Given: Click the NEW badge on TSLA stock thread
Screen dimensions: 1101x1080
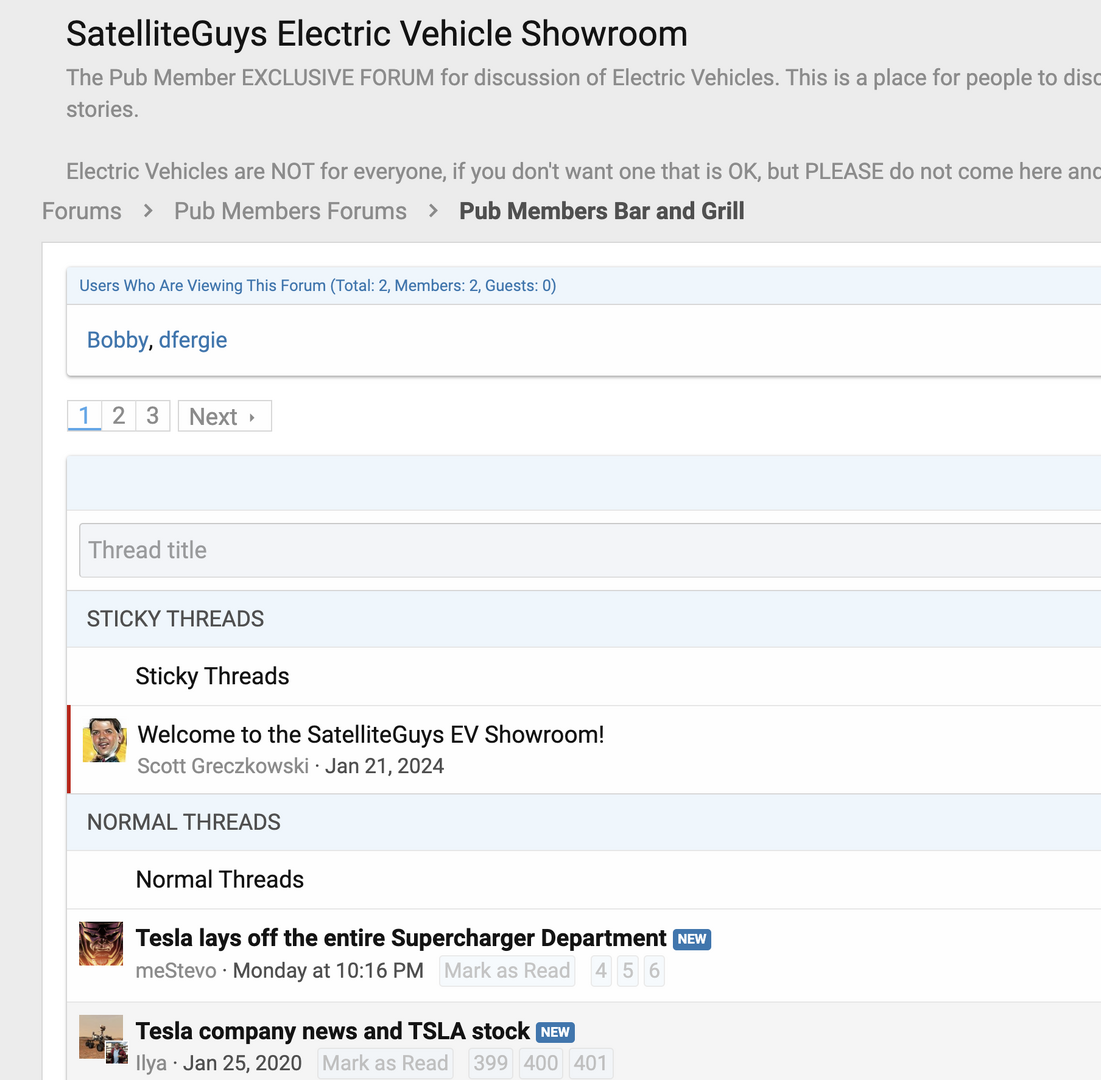Looking at the screenshot, I should [x=555, y=1032].
